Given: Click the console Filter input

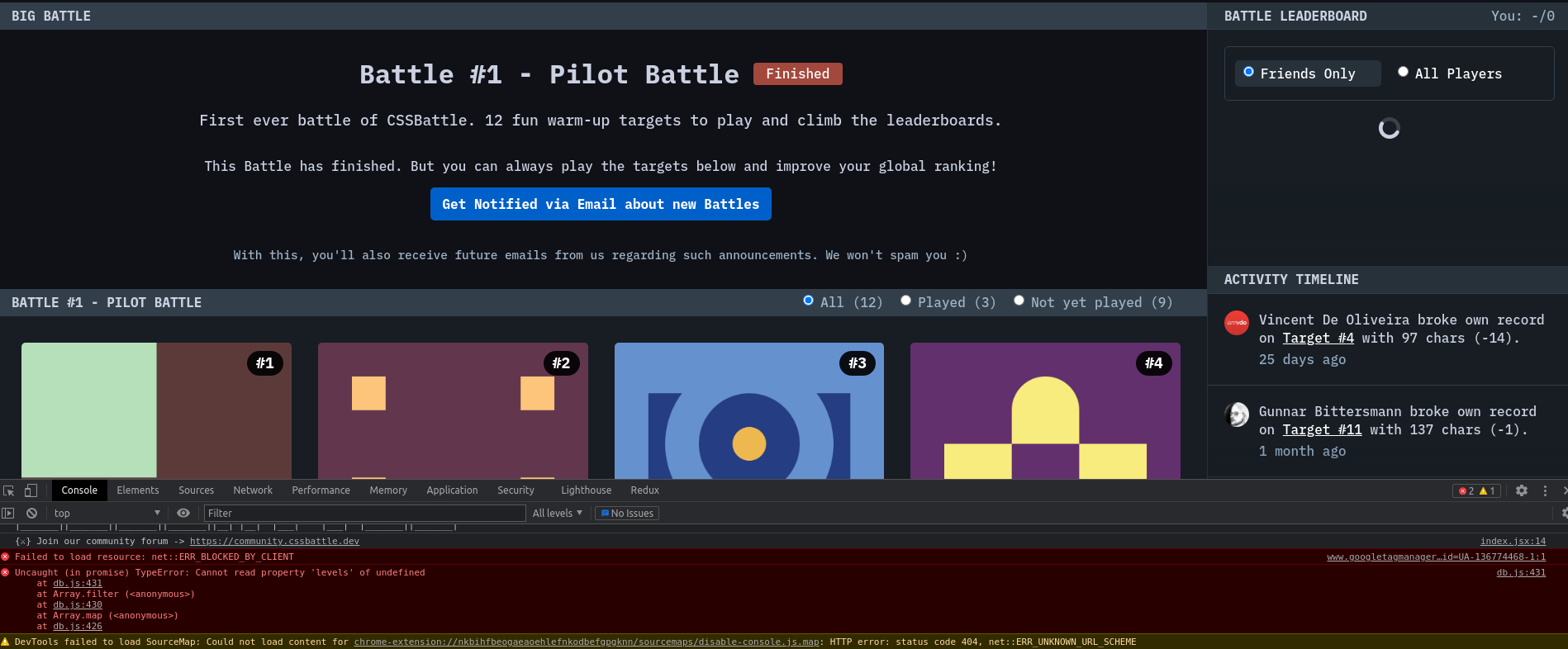Looking at the screenshot, I should click(364, 513).
